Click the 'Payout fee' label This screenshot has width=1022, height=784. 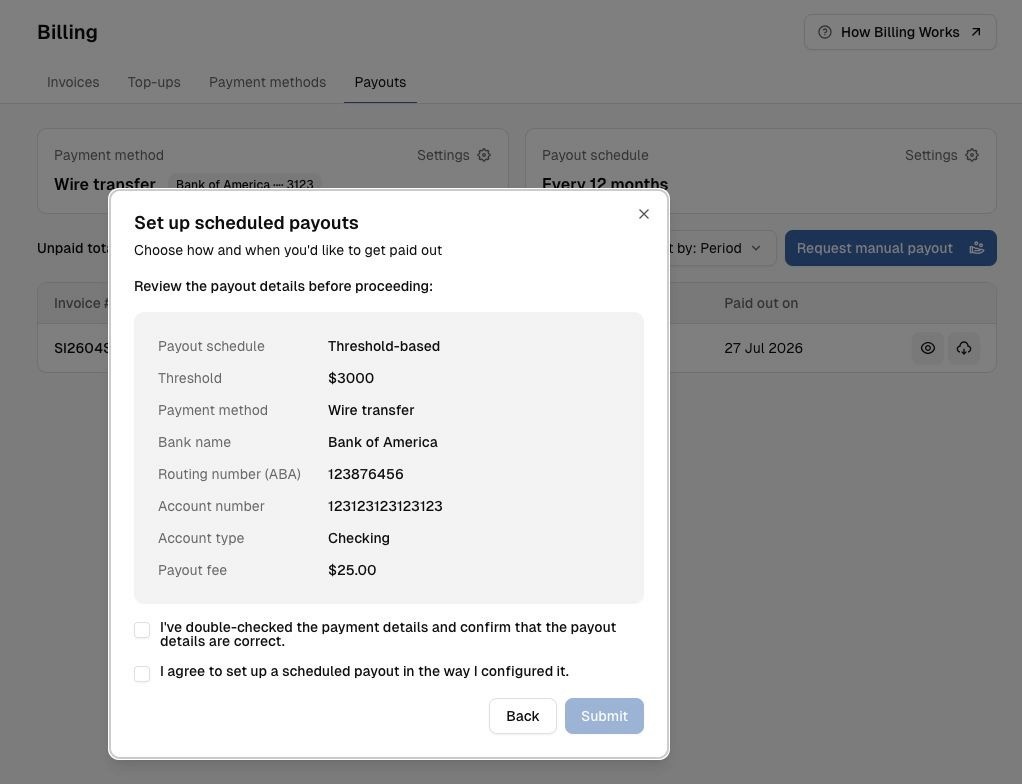(192, 570)
